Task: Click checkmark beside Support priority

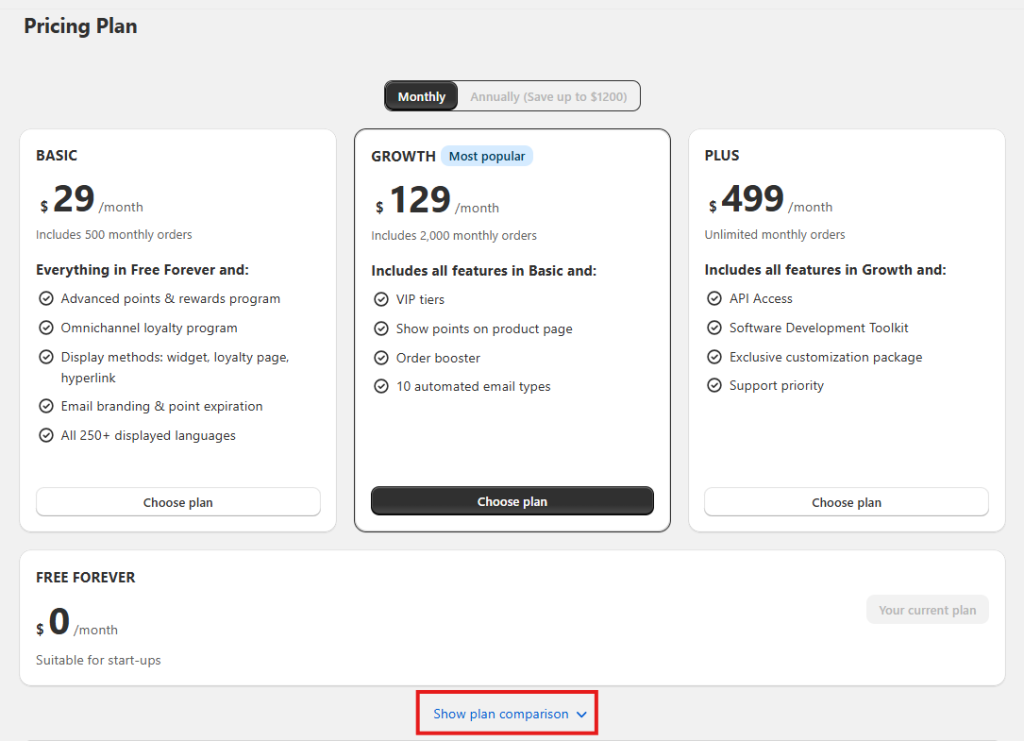Action: (714, 385)
